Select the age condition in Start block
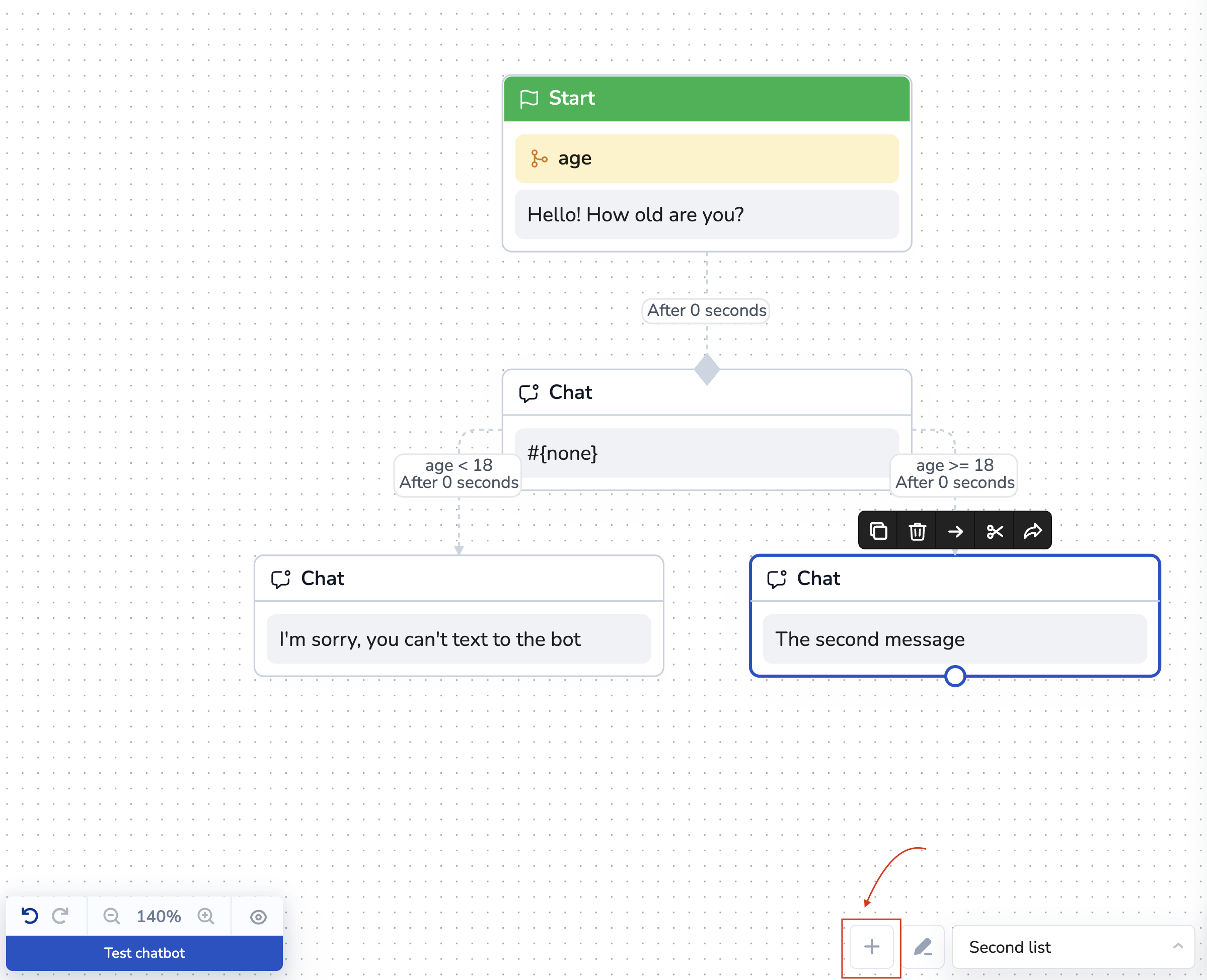Screen dimensions: 1207x980 coord(706,158)
